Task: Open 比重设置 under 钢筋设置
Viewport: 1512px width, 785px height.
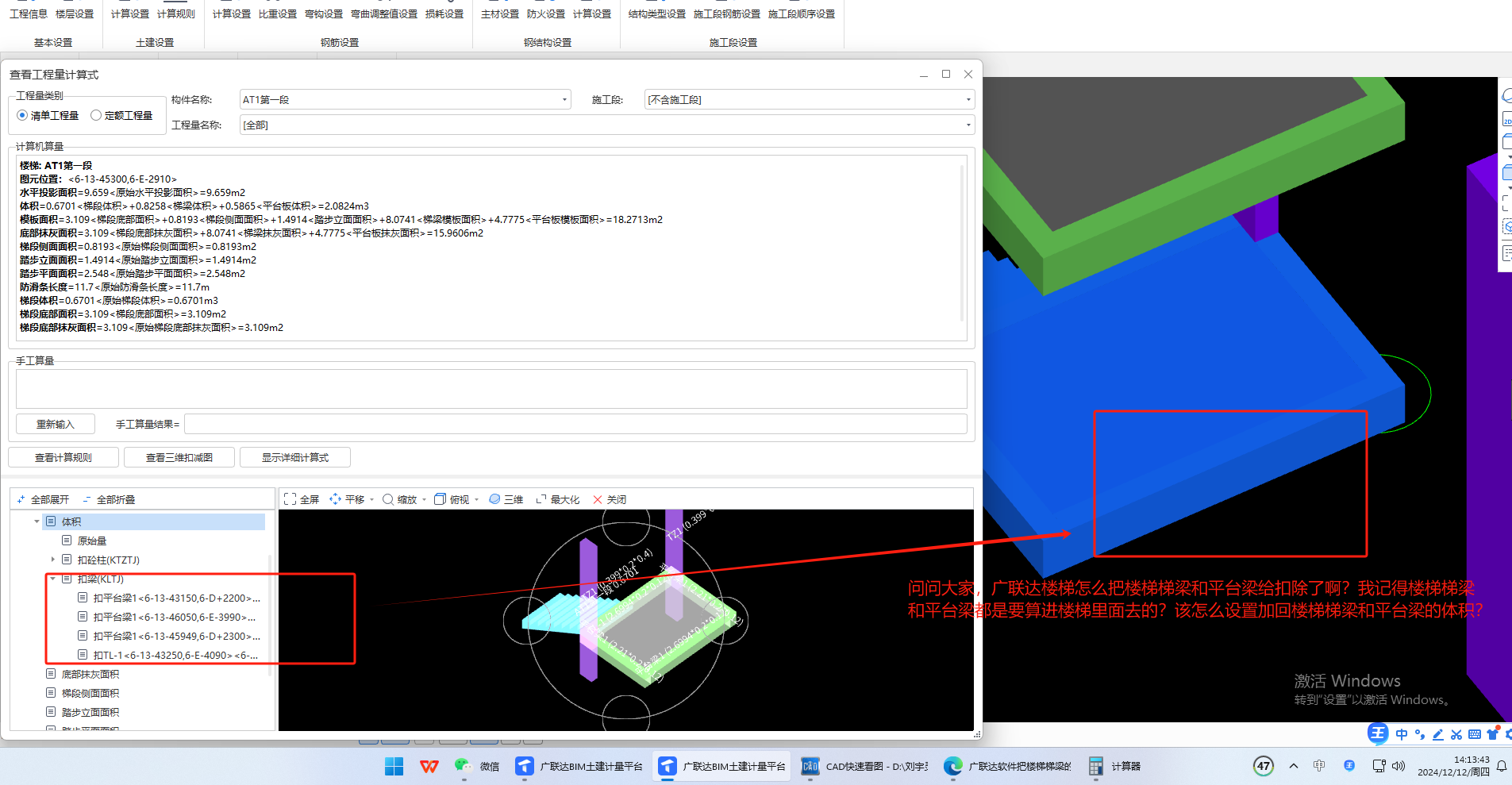Action: 278,13
